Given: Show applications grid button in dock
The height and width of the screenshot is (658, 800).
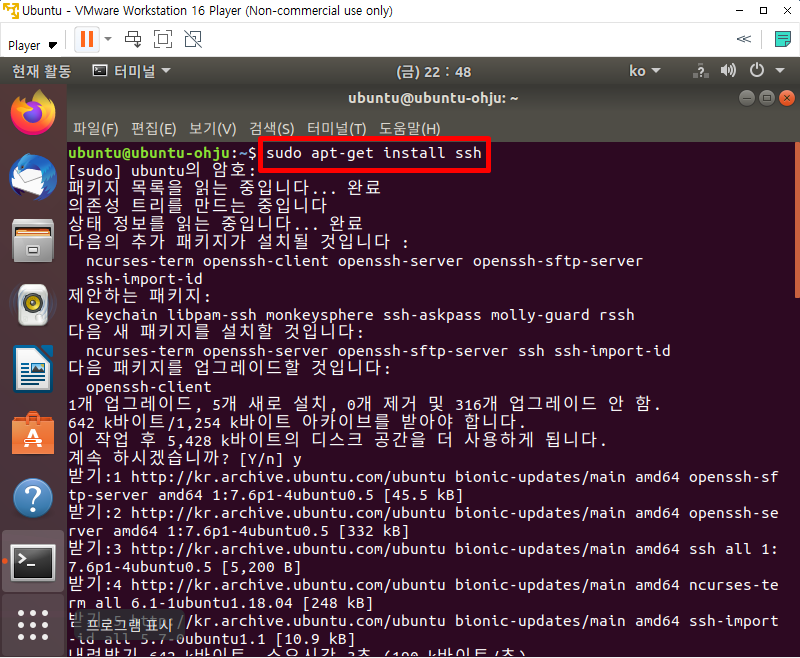Looking at the screenshot, I should click(33, 625).
